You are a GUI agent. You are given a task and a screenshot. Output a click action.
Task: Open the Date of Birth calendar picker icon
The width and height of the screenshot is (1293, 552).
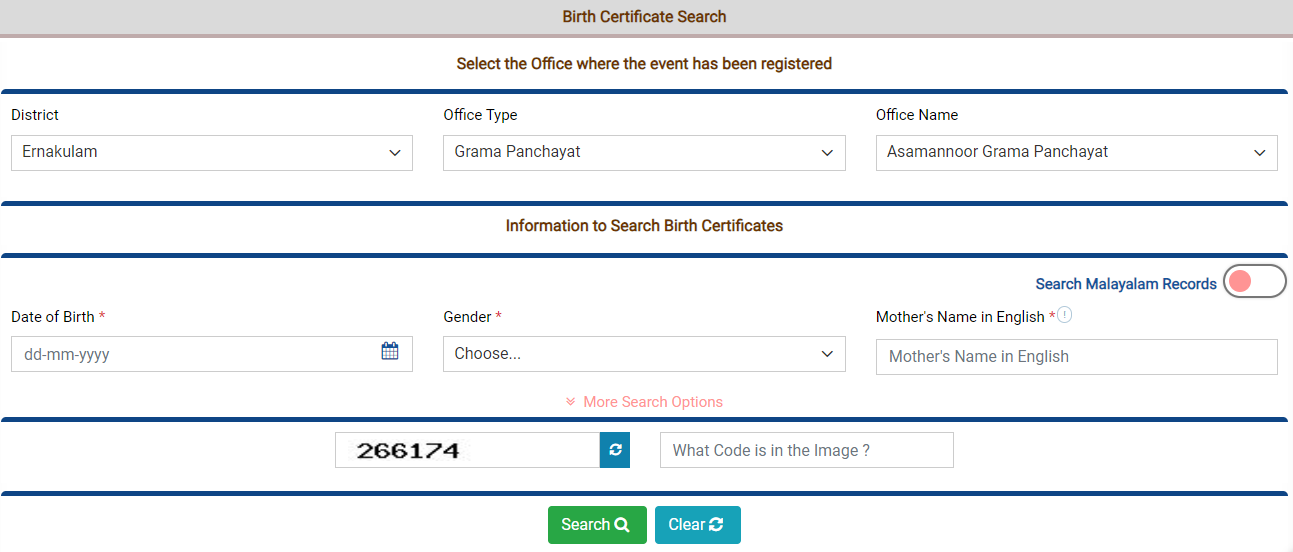(x=390, y=351)
